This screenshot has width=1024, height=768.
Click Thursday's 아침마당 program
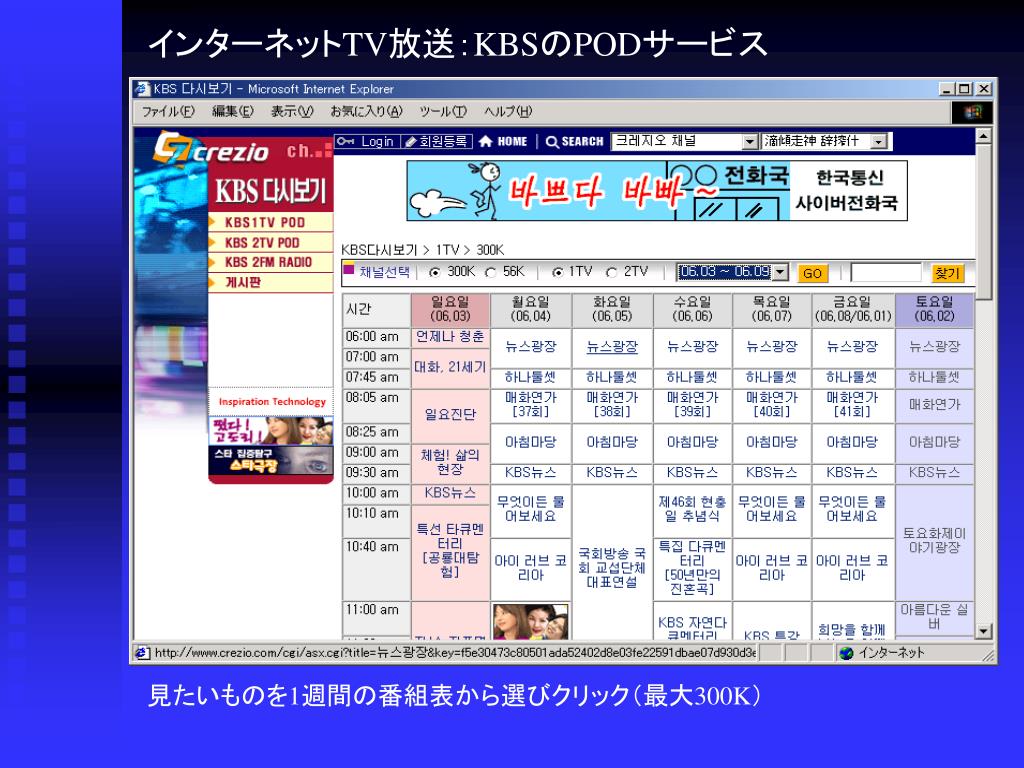point(772,442)
